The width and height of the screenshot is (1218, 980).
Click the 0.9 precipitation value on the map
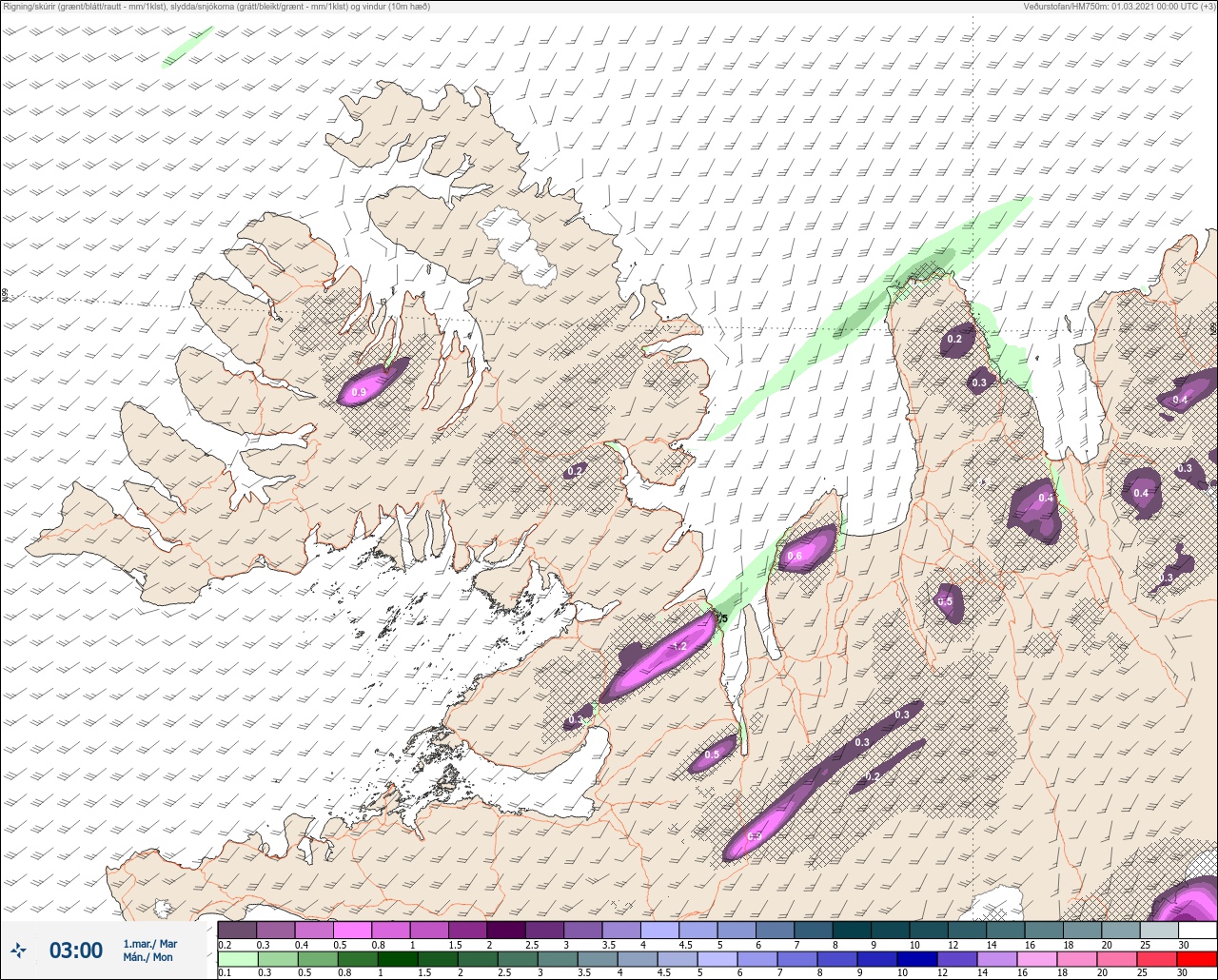[x=359, y=392]
